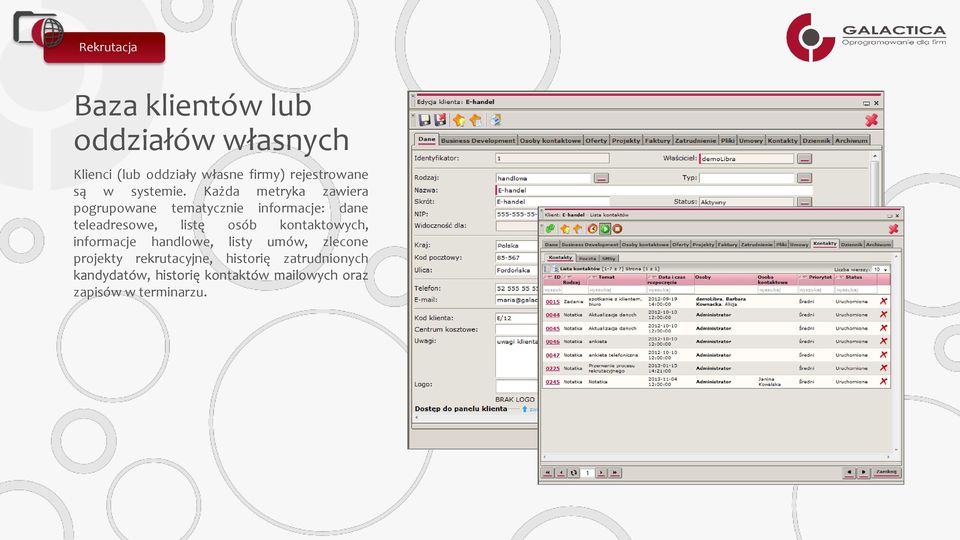Open Osoby kontaktowe tab in Edycja klienta
The image size is (960, 540).
point(550,140)
